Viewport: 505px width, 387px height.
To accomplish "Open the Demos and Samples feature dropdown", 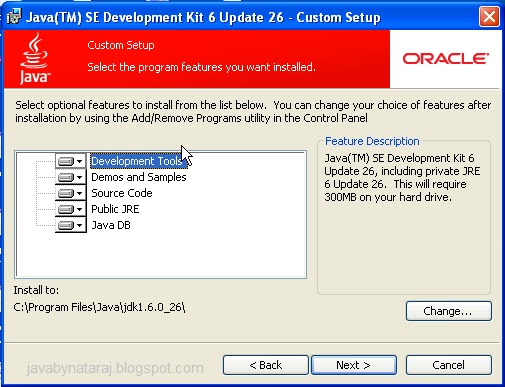I will tap(70, 177).
